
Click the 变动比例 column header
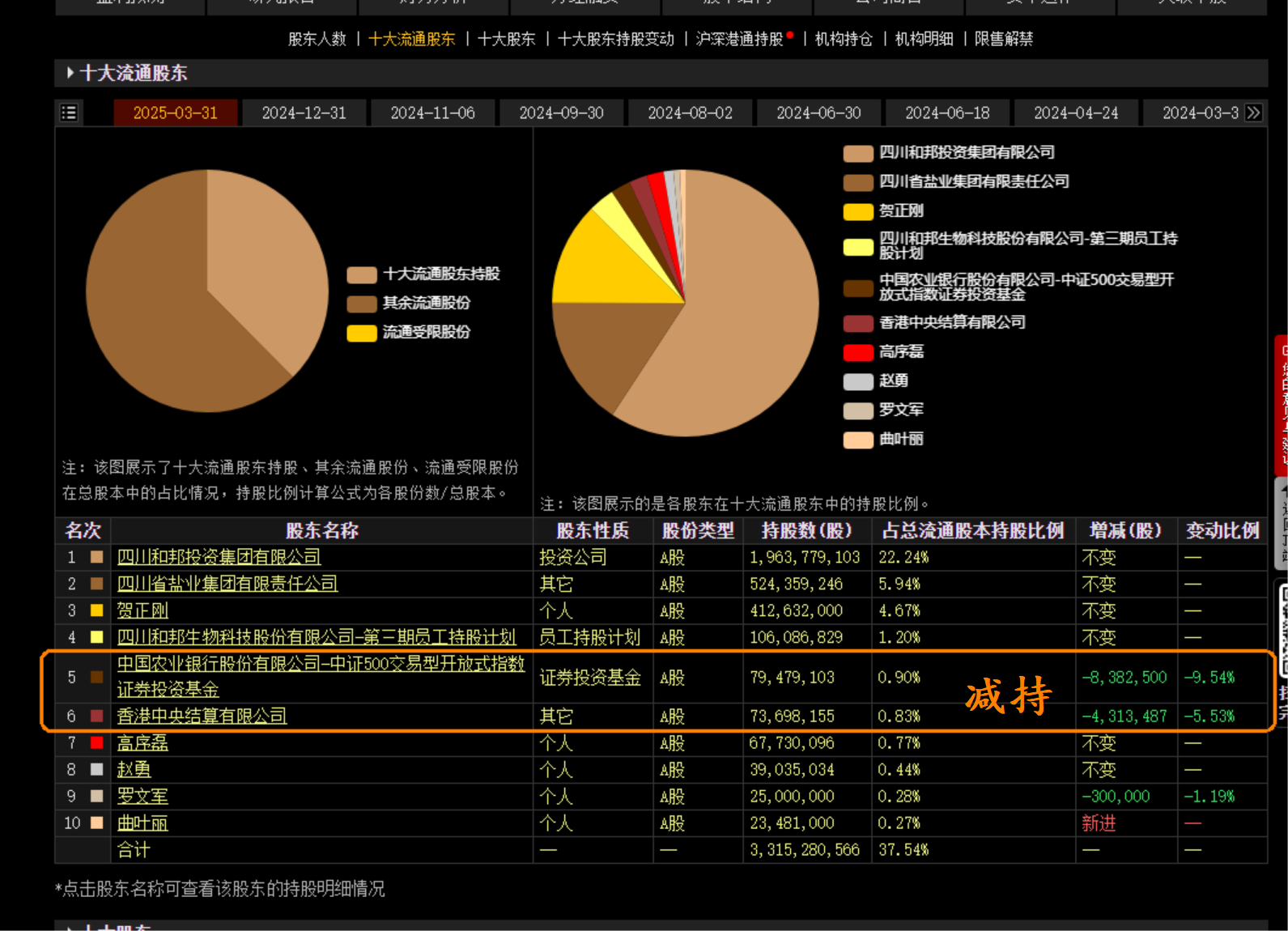coord(1222,530)
